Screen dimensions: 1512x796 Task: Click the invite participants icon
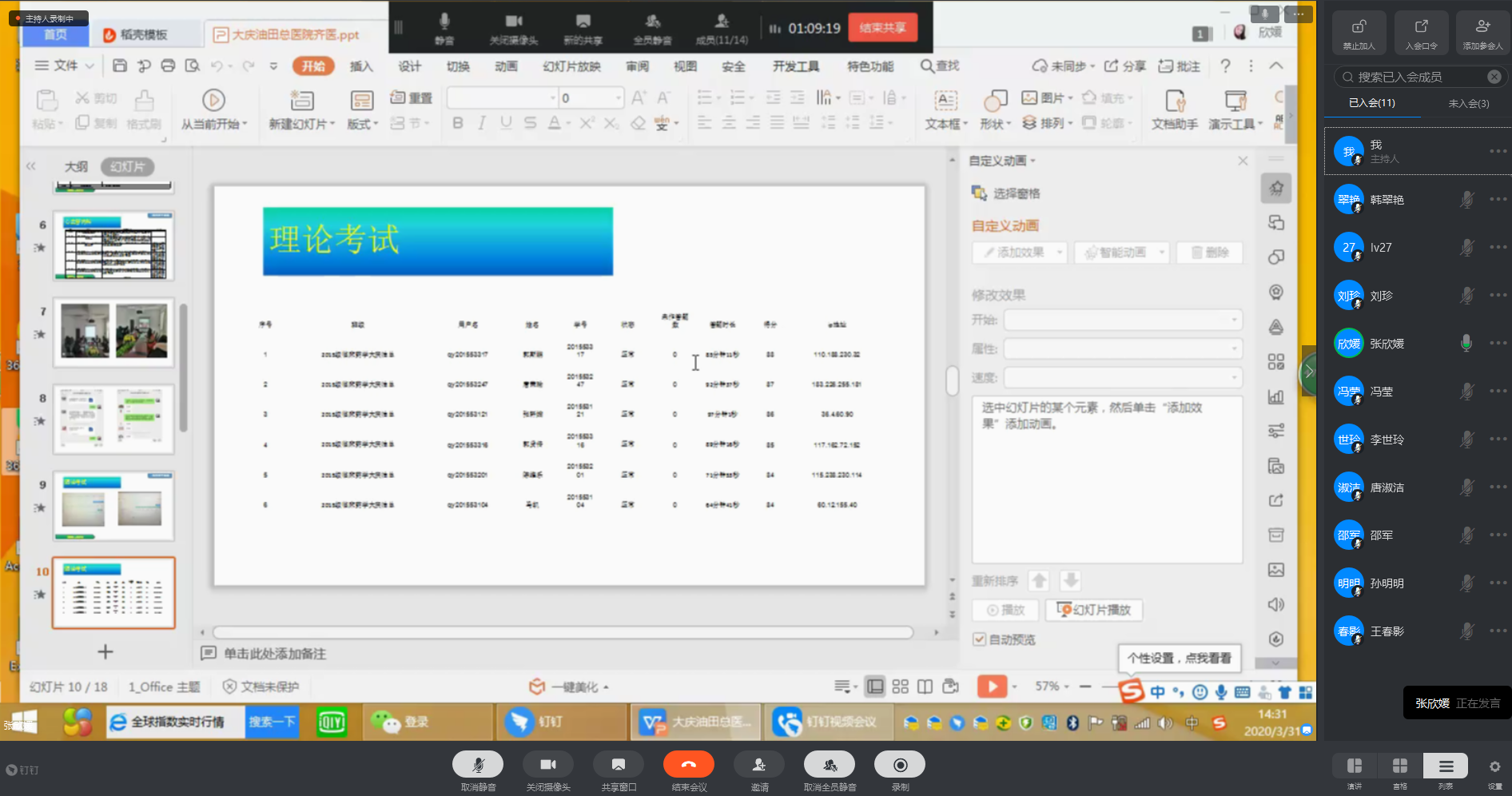pos(758,765)
